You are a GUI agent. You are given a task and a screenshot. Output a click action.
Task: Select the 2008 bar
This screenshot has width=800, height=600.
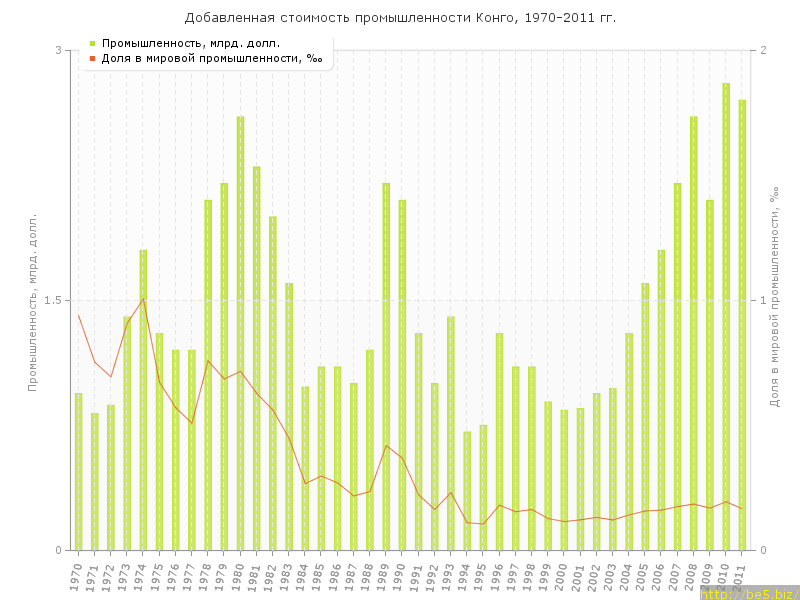click(x=693, y=333)
